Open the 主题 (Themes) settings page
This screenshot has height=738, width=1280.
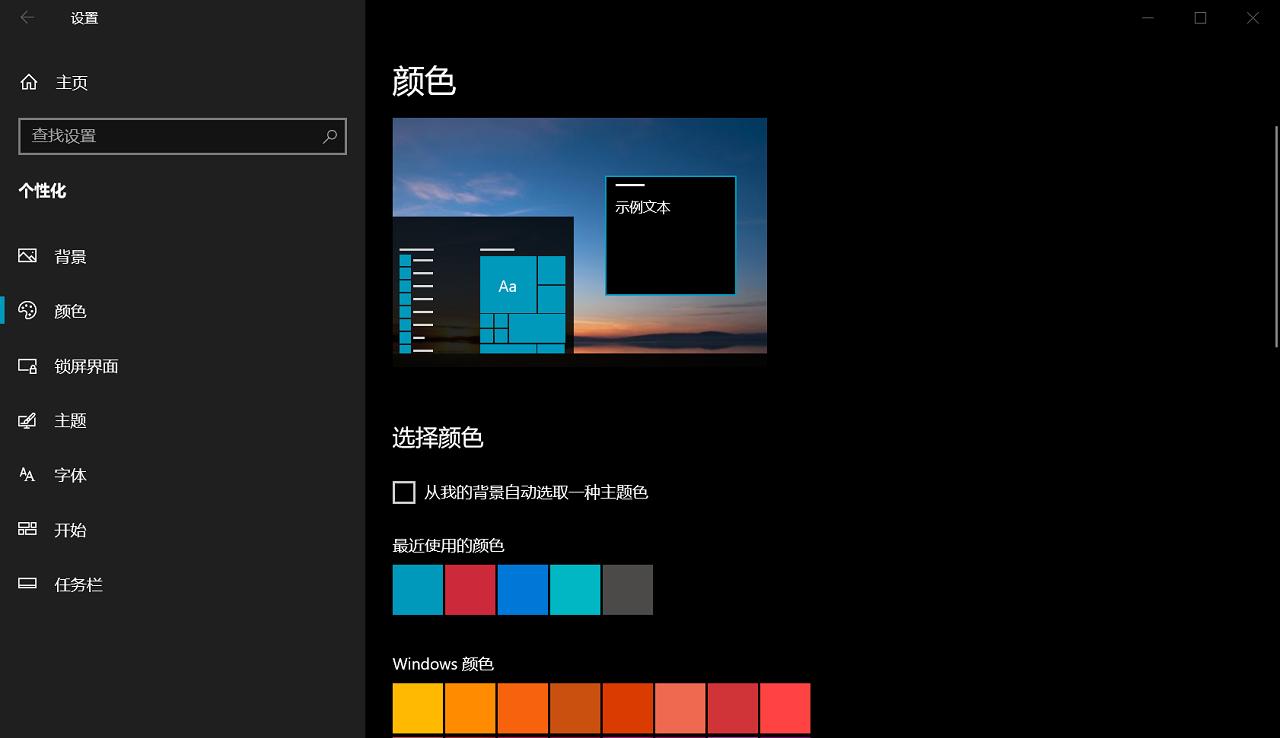click(x=70, y=421)
